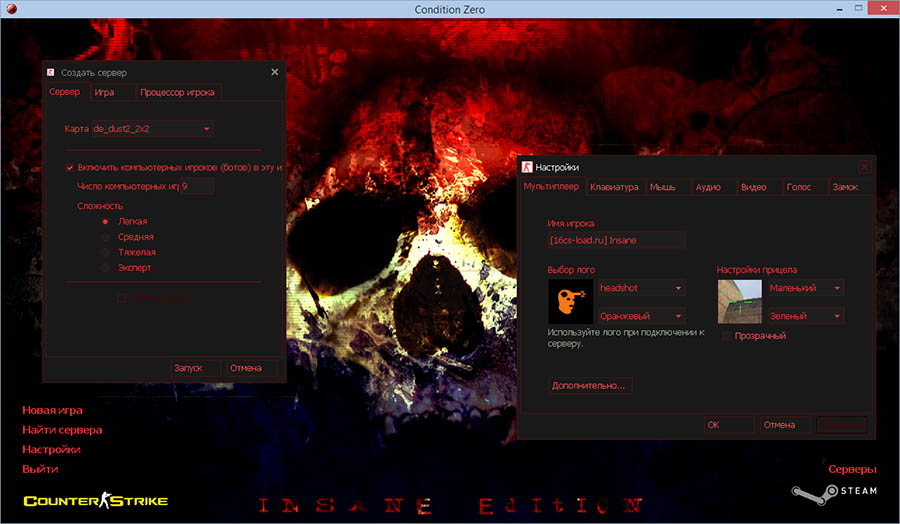Click the Выйти menu link

click(40, 468)
